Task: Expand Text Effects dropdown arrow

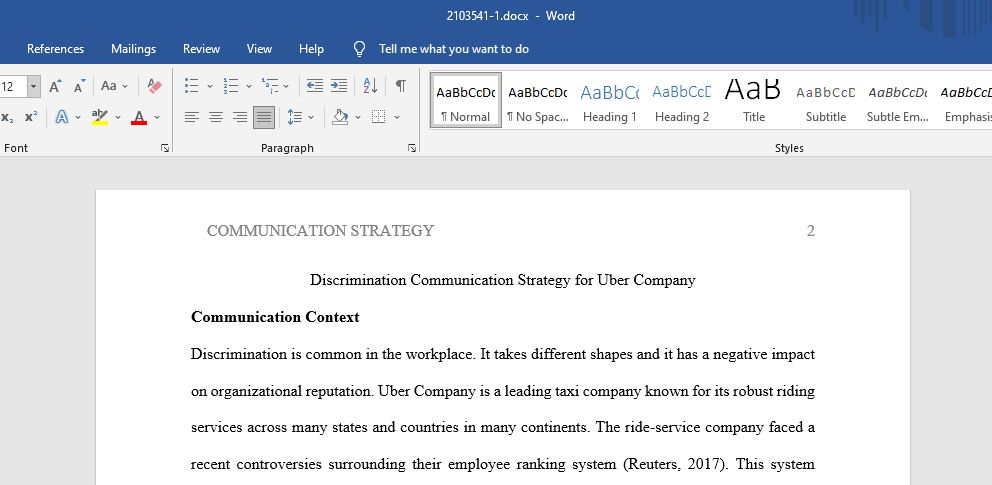Action: 78,117
